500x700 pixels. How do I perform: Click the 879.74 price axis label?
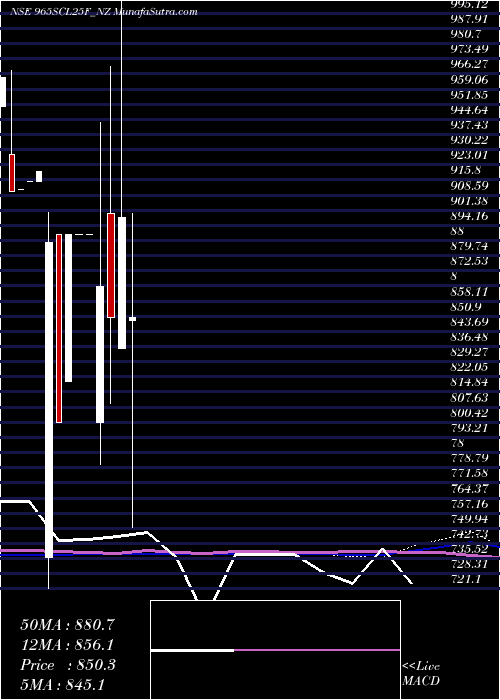(x=469, y=246)
